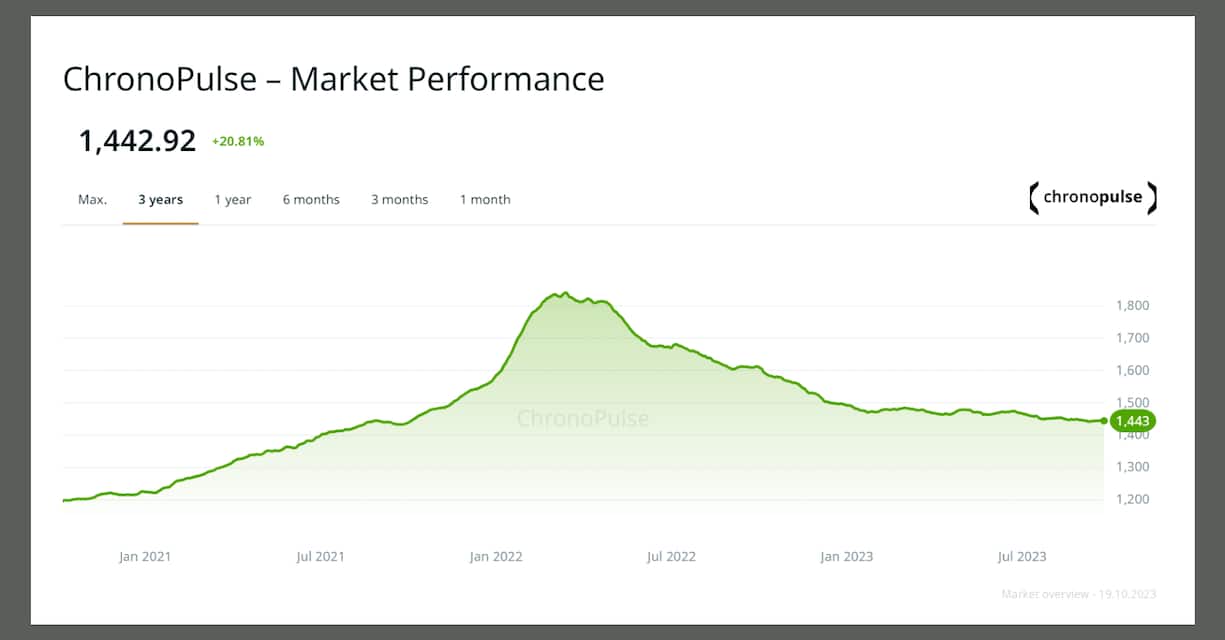Click the chronopulse logo in the header

[1092, 197]
